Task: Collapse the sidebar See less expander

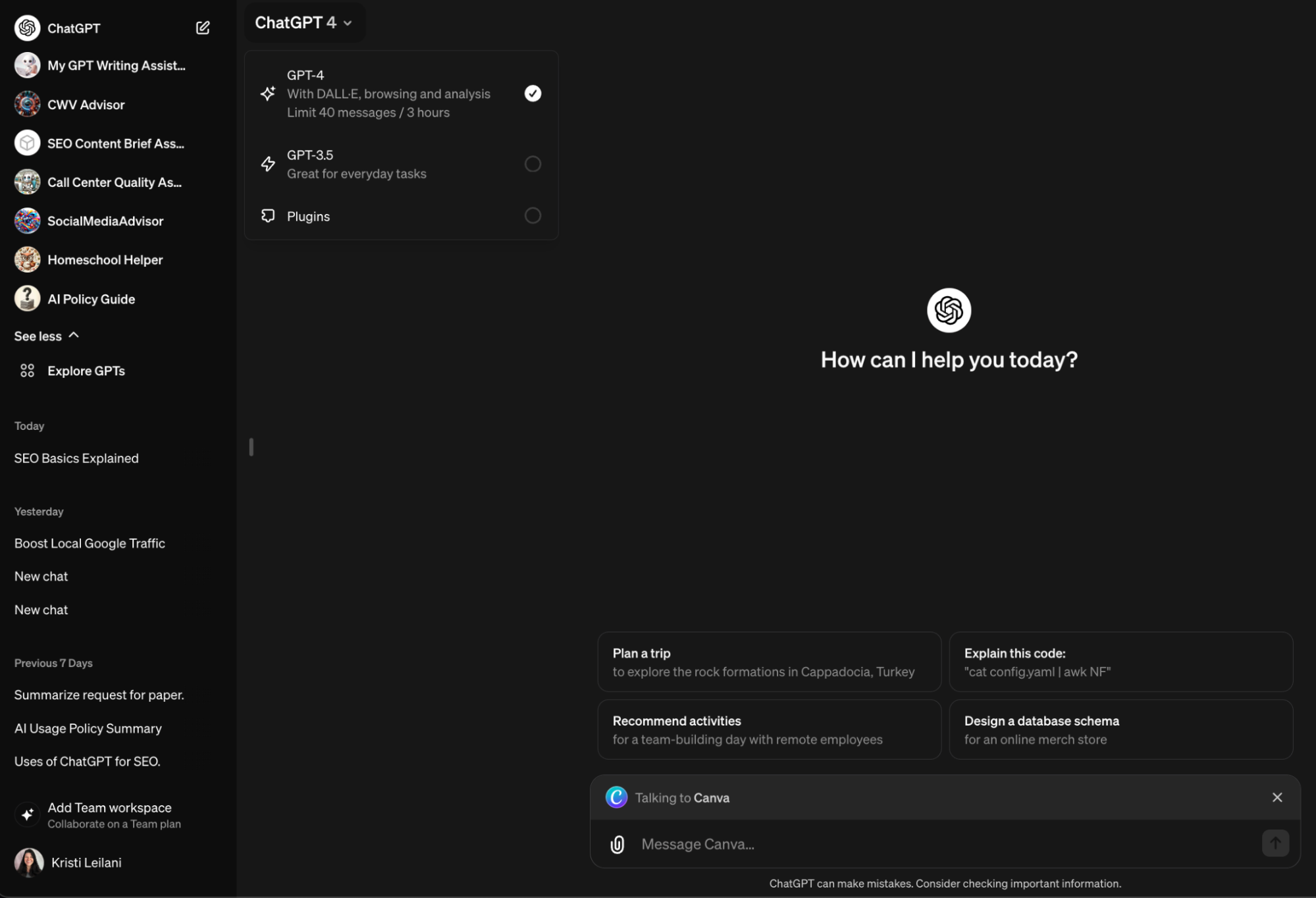Action: coord(47,336)
